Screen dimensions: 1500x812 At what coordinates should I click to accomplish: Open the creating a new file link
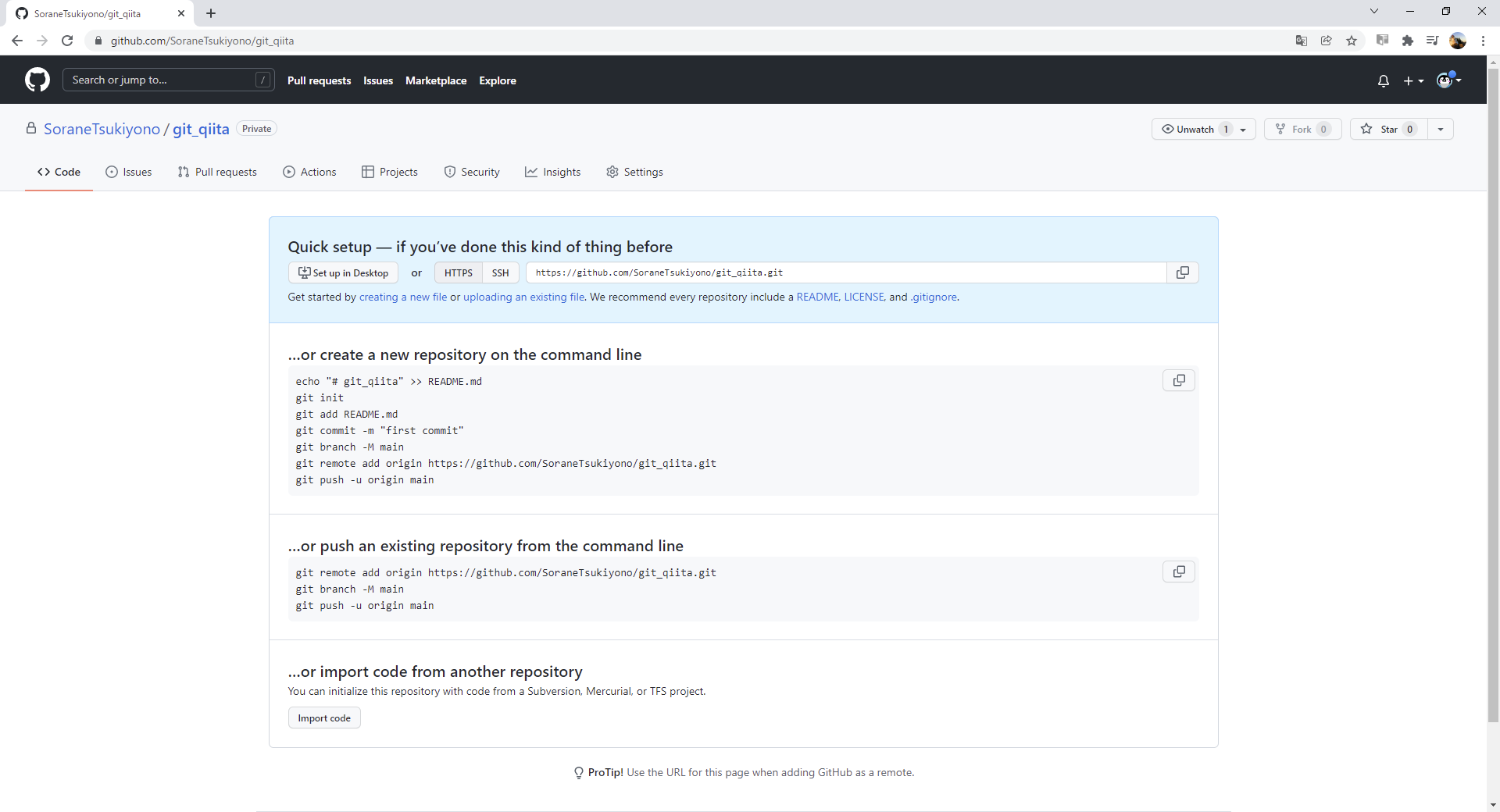[x=403, y=297]
